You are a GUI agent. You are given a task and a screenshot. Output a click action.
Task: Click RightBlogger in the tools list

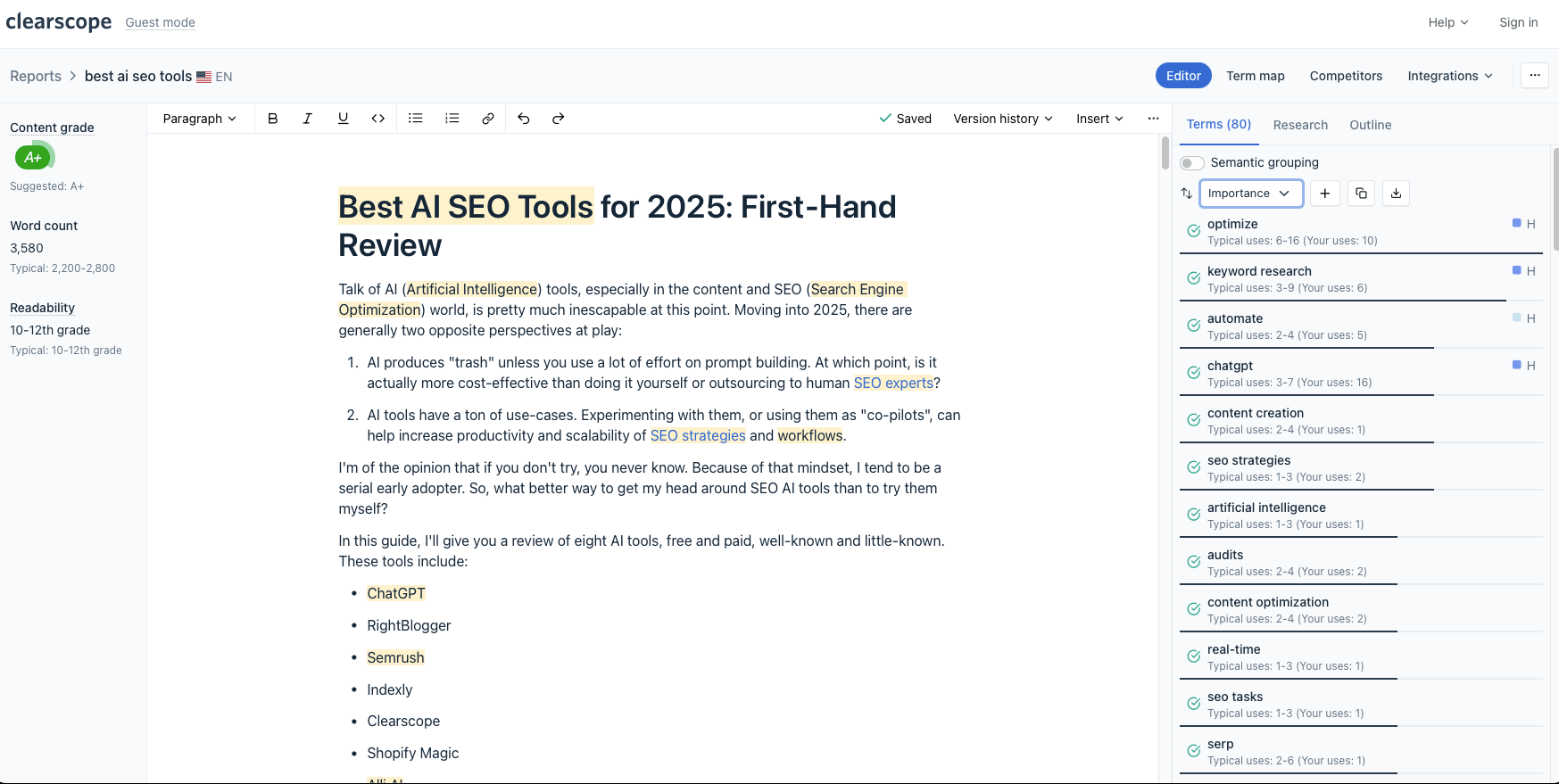coord(409,625)
